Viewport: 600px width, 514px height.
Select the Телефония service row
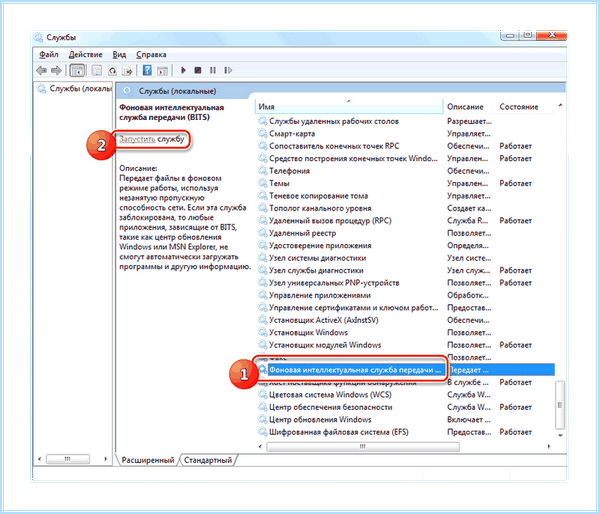pyautogui.click(x=406, y=171)
